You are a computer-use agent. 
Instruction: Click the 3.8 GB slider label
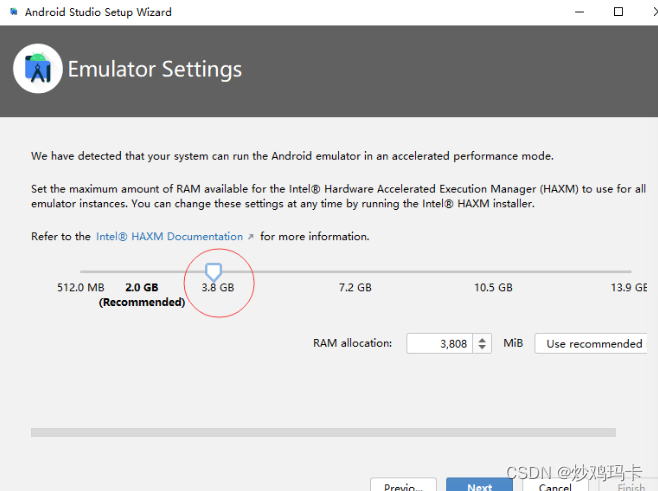point(217,287)
